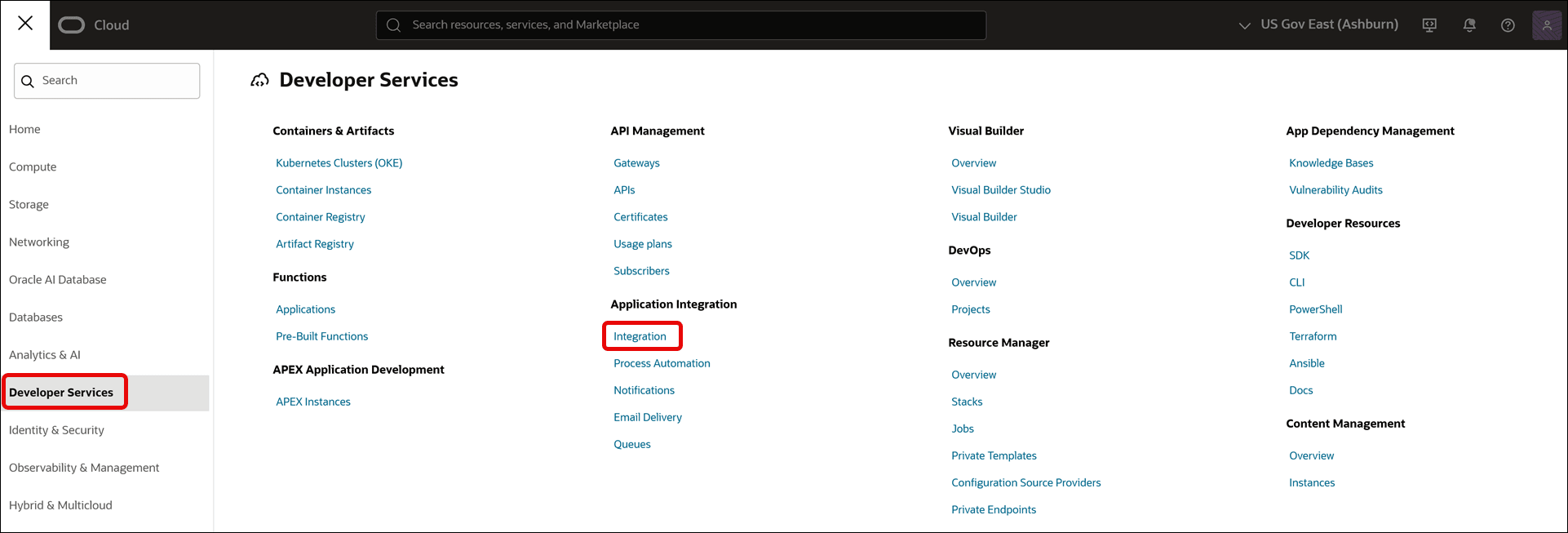Focus the sidebar Search field

click(107, 81)
